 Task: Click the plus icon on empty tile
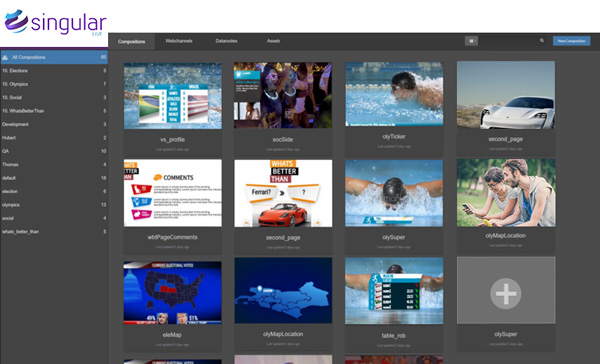click(506, 294)
